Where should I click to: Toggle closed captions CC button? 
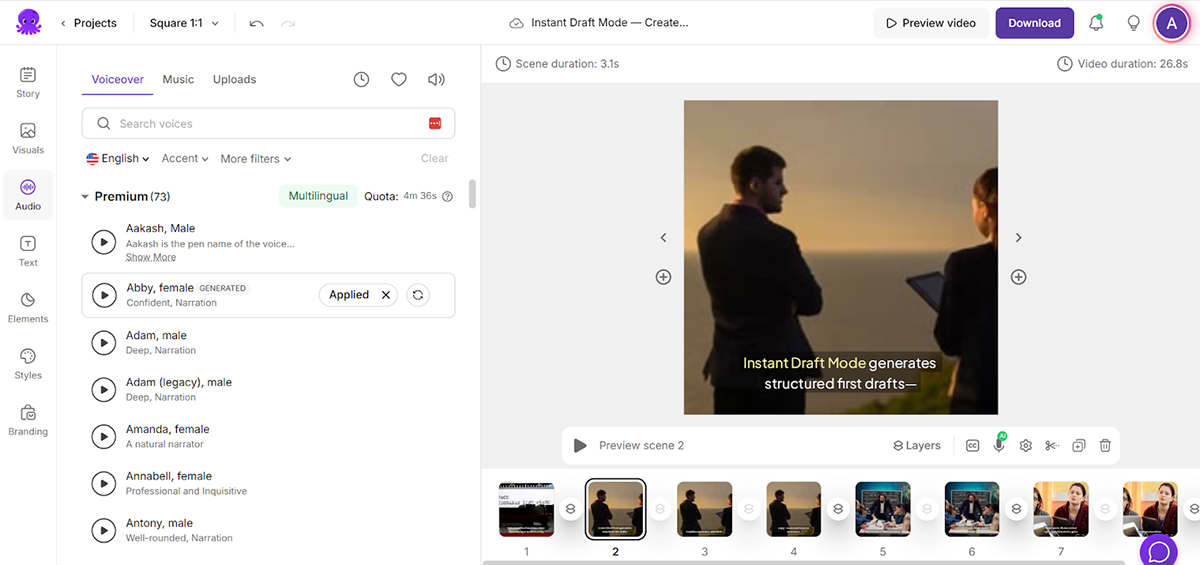(972, 446)
